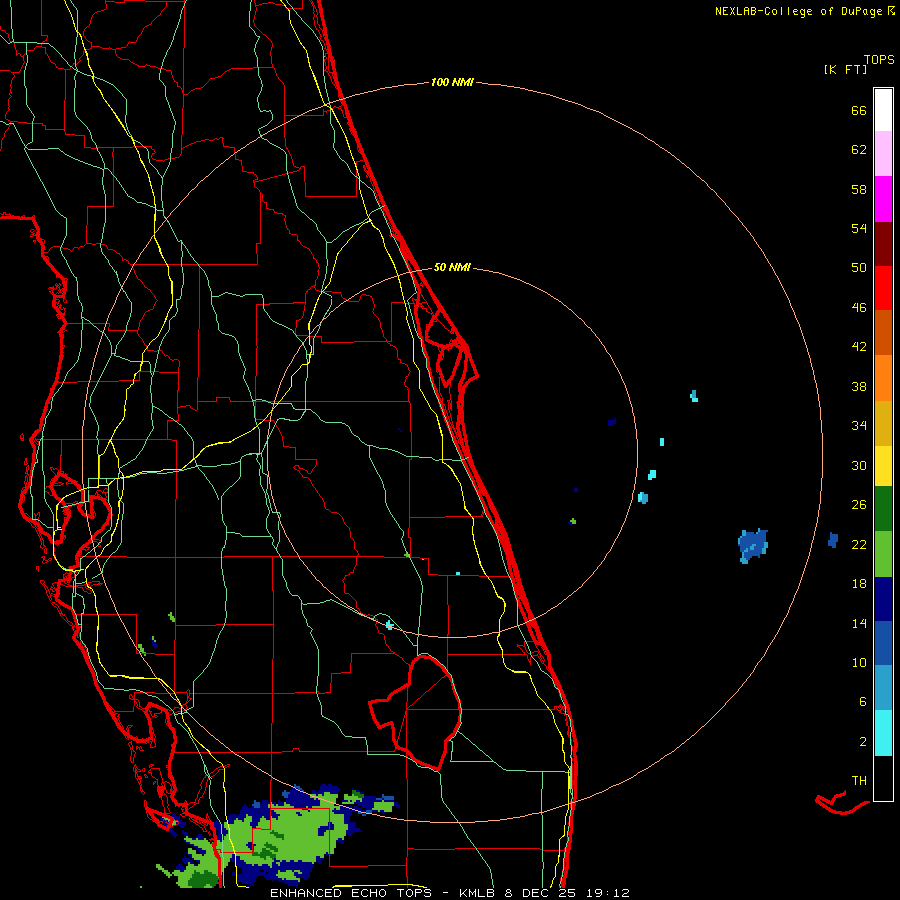900x900 pixels.
Task: Click the '22' legend value
Action: pos(859,545)
